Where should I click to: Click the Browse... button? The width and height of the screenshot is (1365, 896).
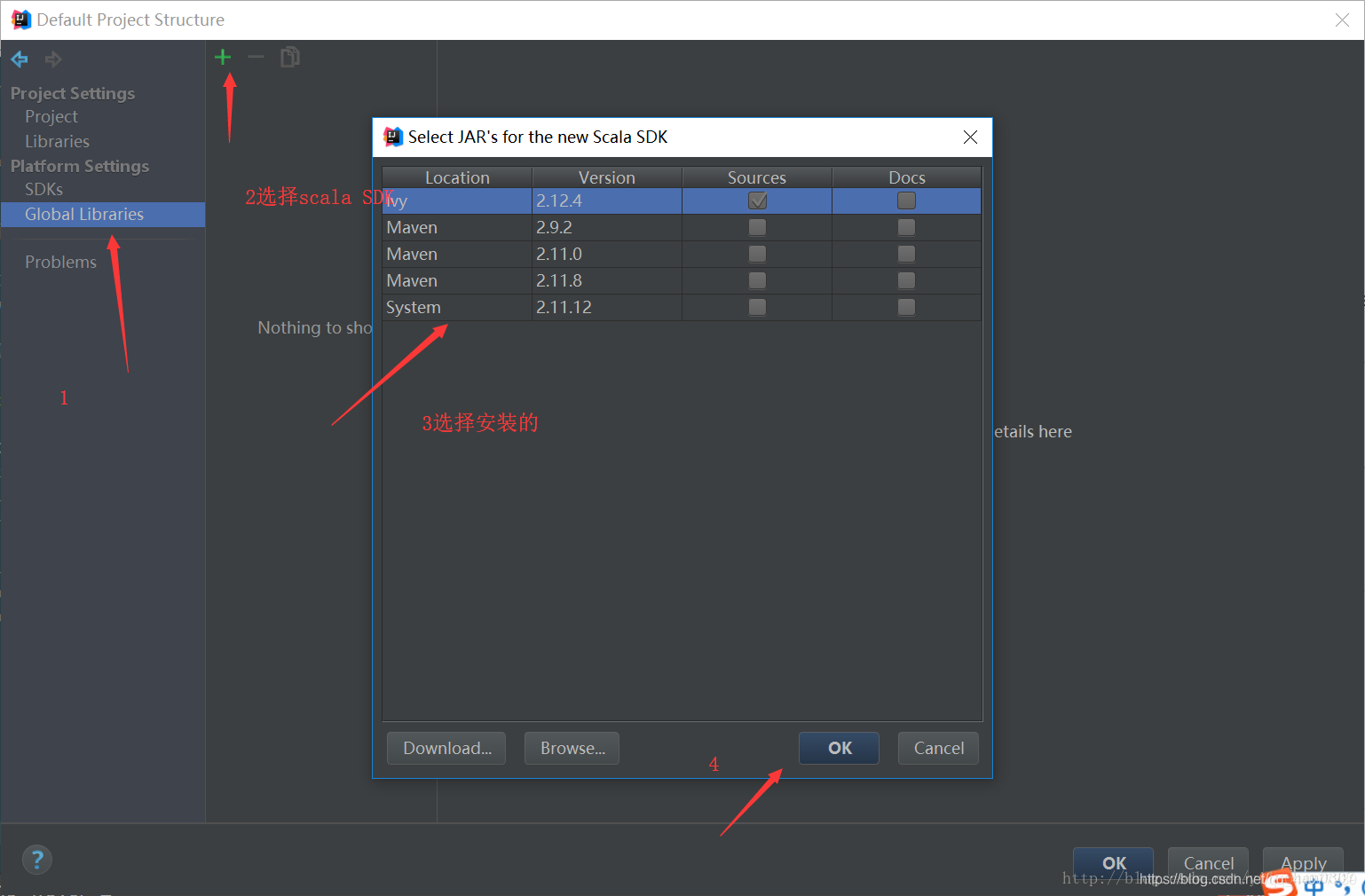click(572, 748)
